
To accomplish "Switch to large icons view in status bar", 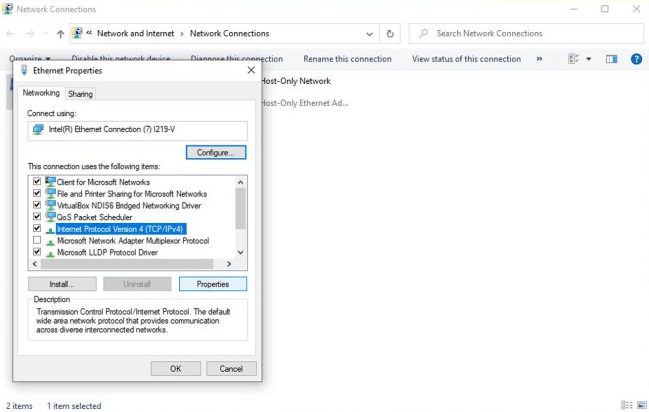I will (x=642, y=405).
